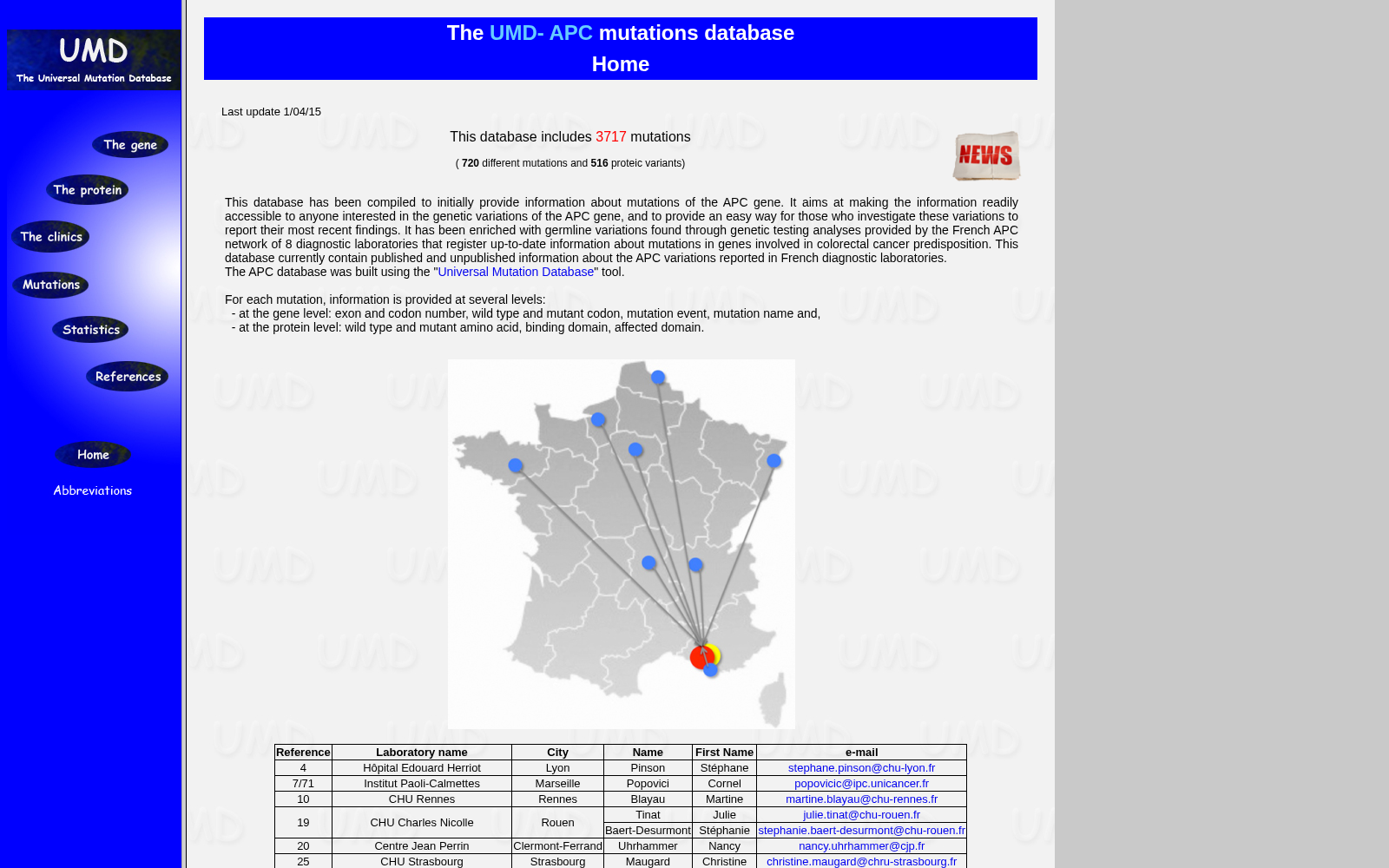Select the Rouen blue marker on the map
This screenshot has width=1389, height=868.
(x=598, y=420)
